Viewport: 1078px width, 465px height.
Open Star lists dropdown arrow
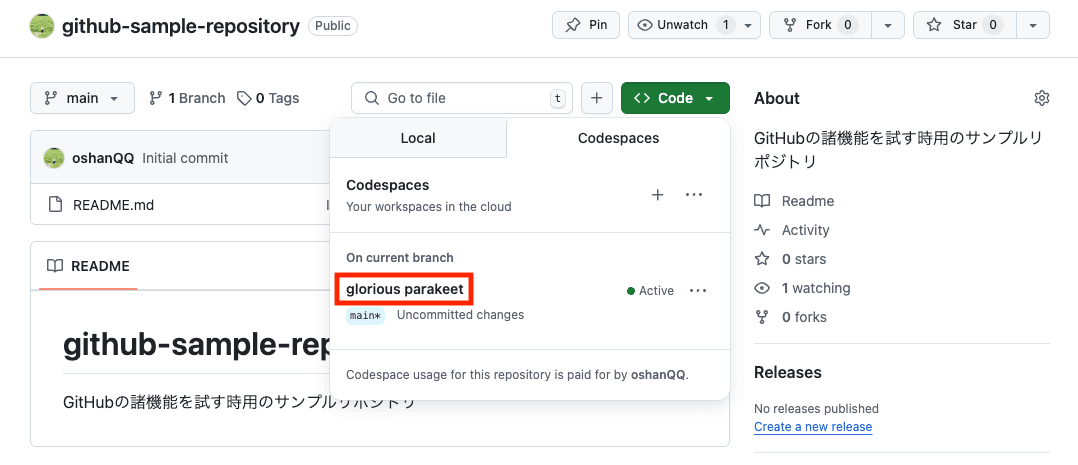pos(1033,25)
